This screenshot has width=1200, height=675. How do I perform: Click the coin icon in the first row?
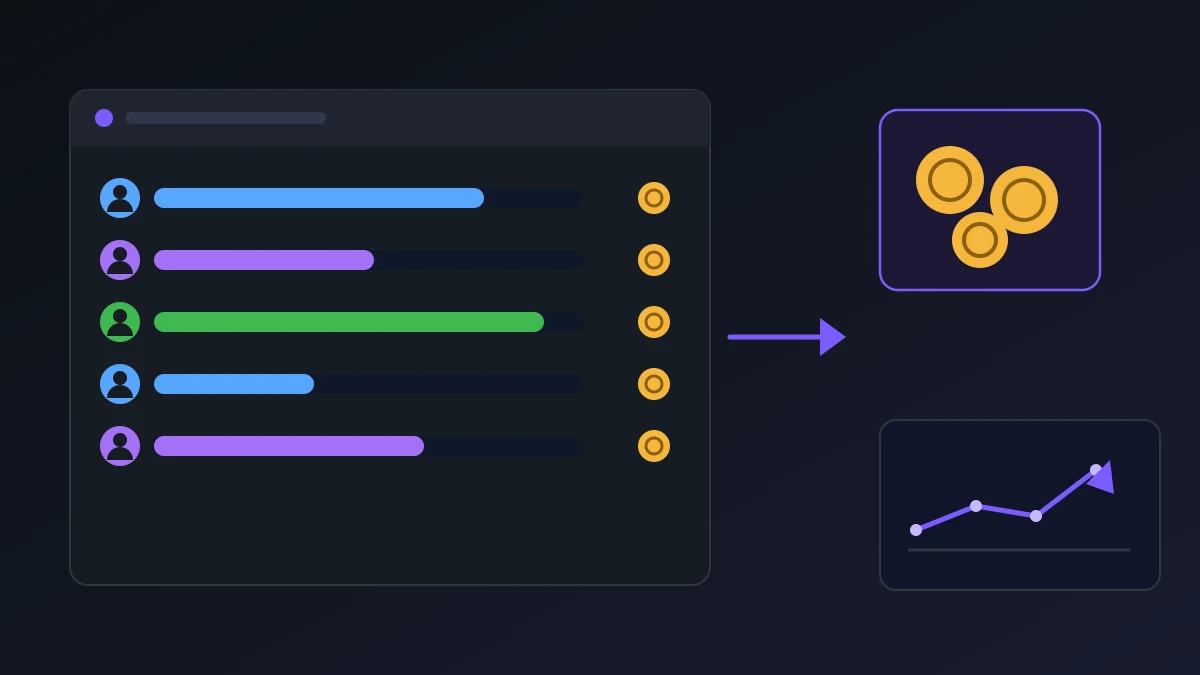[x=654, y=198]
